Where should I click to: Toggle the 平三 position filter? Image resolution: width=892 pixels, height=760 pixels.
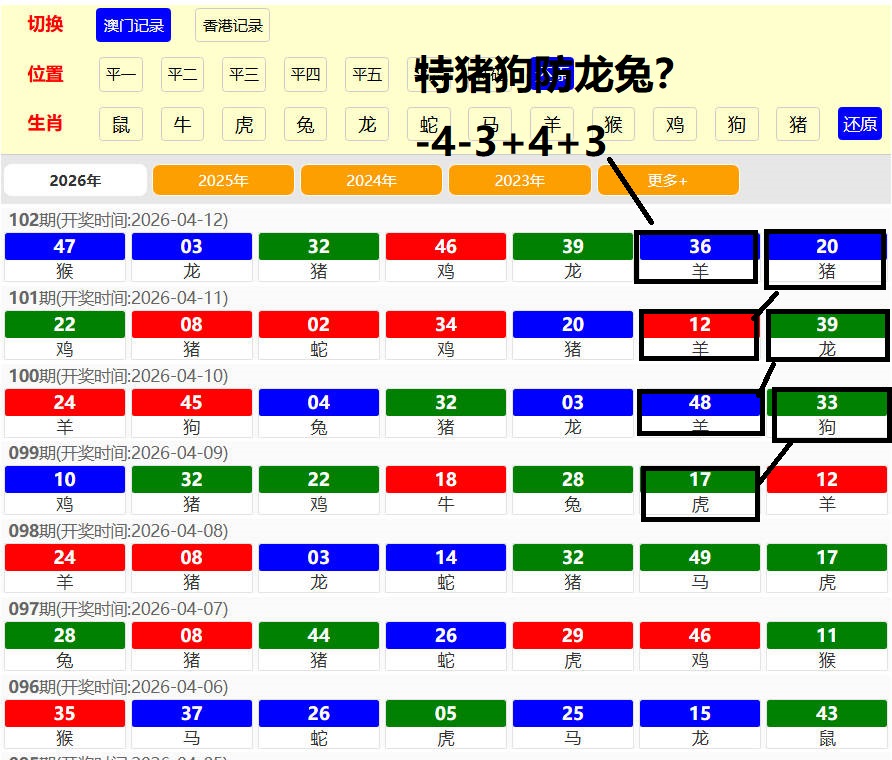point(244,75)
